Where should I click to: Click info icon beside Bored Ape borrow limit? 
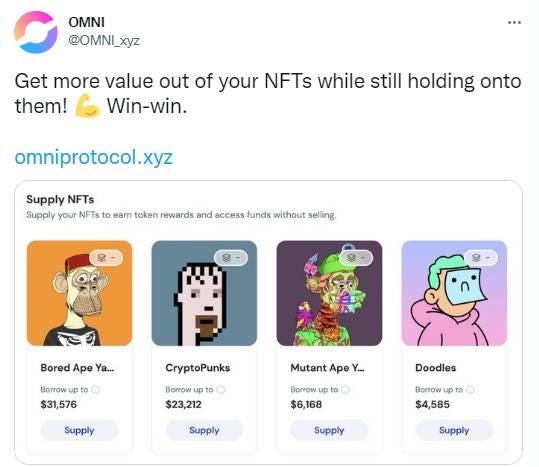(96, 389)
